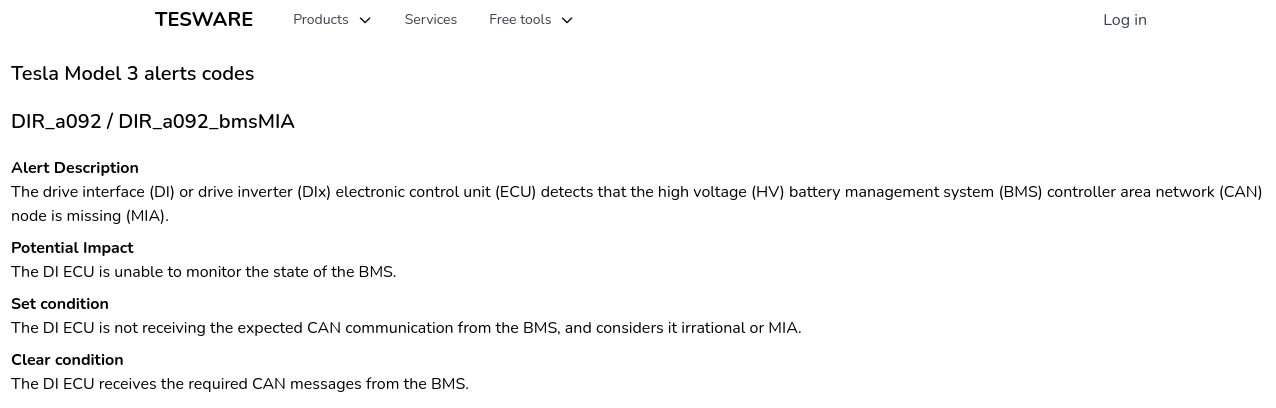
Task: Click the TESWARE logo
Action: [204, 20]
